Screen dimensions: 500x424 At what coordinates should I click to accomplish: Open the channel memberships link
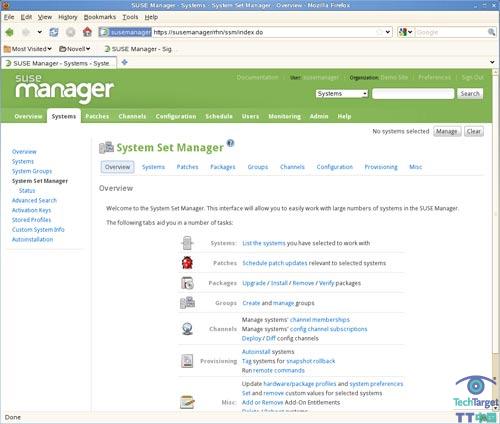coord(320,320)
